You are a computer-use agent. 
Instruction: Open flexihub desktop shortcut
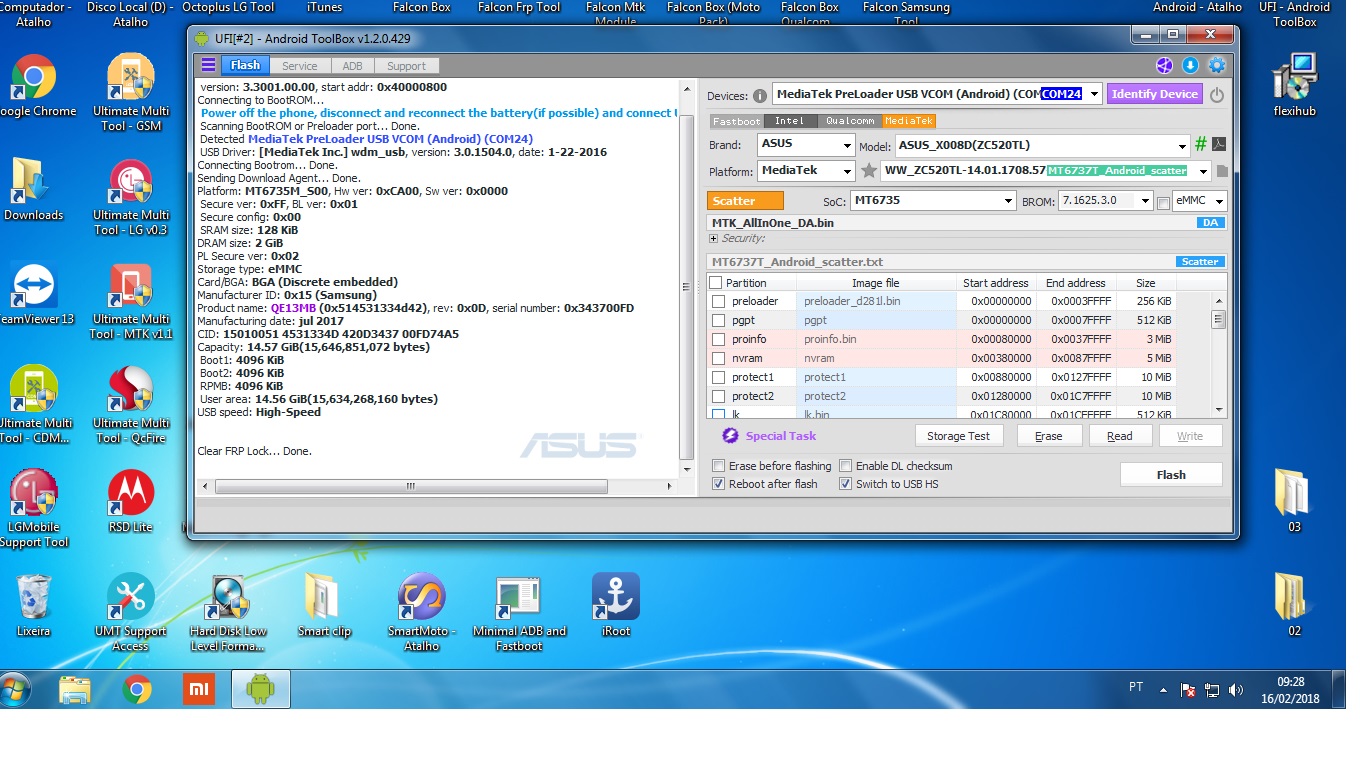pyautogui.click(x=1295, y=86)
